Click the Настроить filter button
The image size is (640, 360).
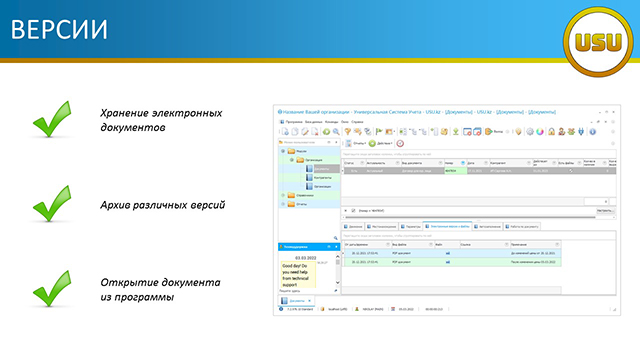pos(605,211)
